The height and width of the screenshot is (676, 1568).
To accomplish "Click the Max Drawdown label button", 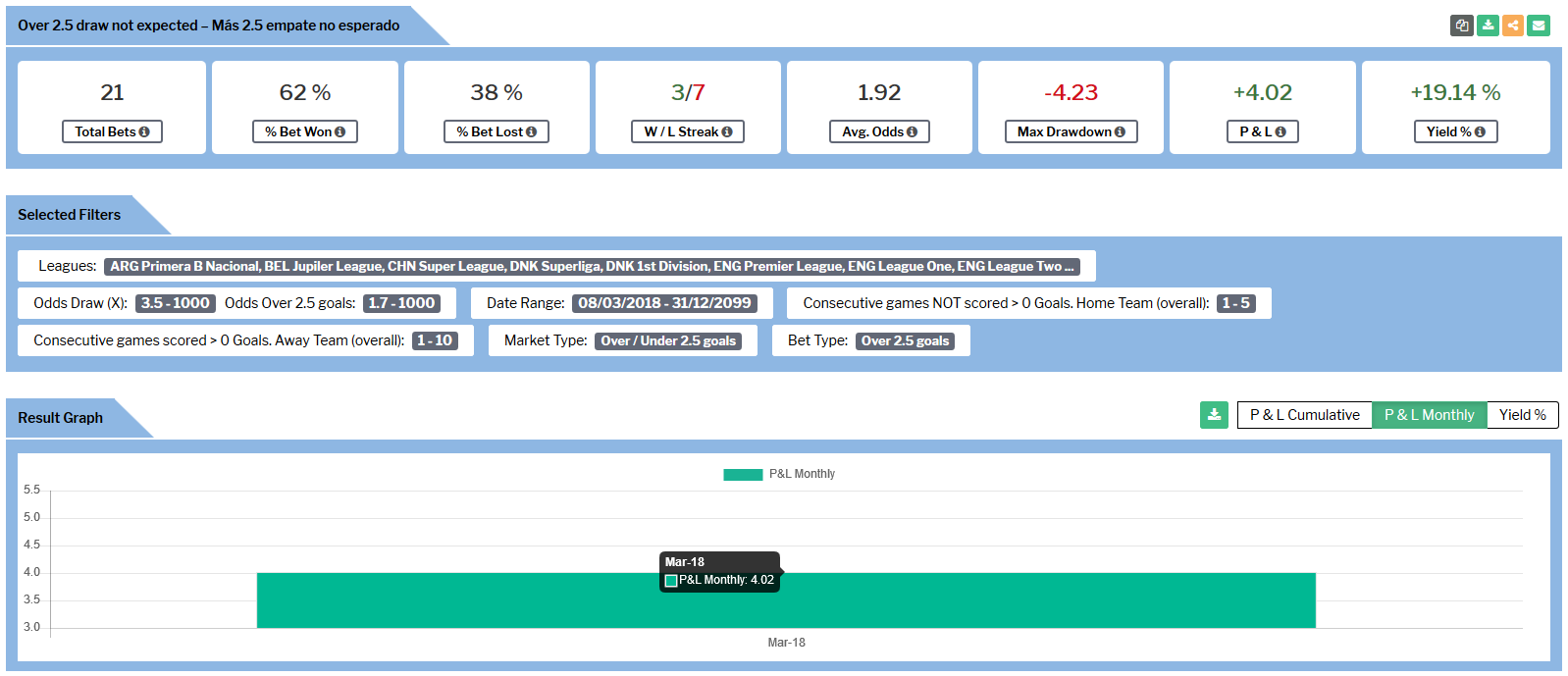I will click(x=1071, y=131).
